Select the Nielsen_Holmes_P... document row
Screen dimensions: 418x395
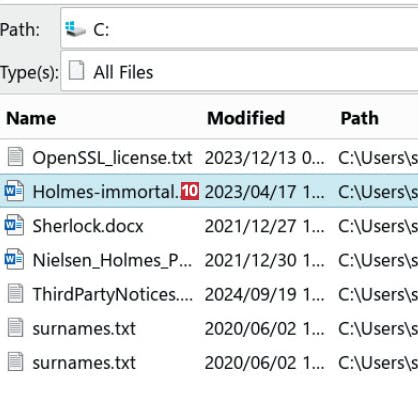pyautogui.click(x=209, y=260)
